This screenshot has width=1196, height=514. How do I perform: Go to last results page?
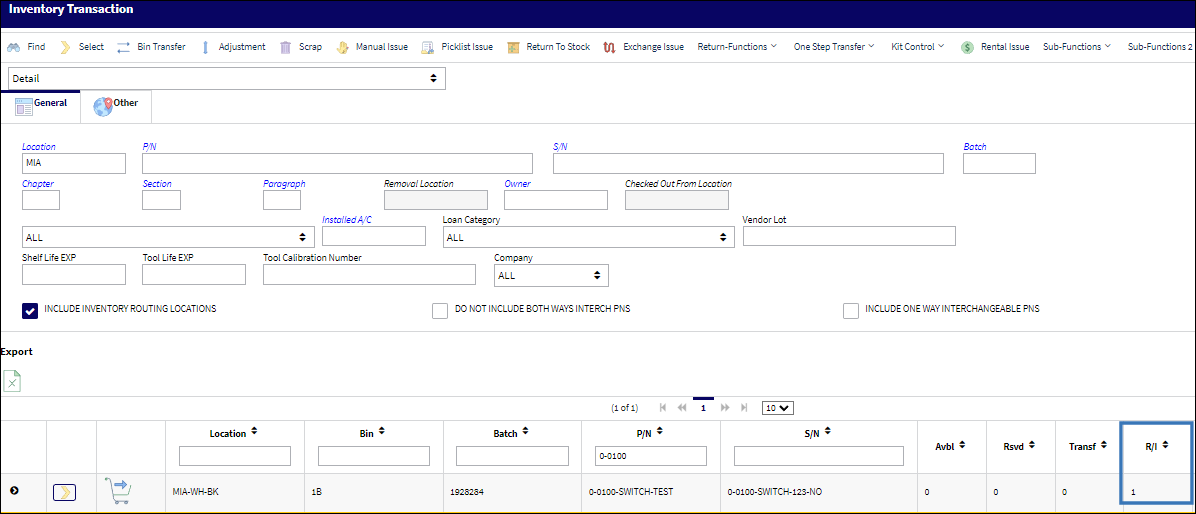pyautogui.click(x=744, y=408)
